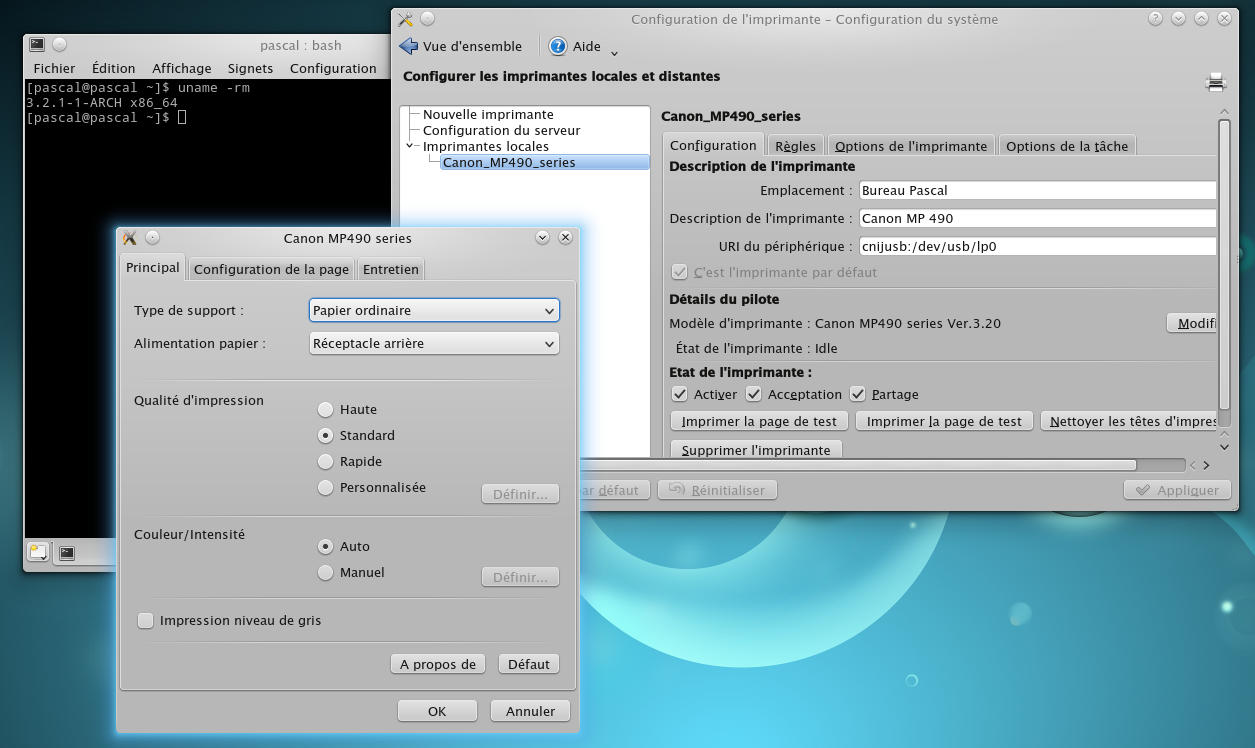Click the printer icon in configuration header
Screen dimensions: 1255x748
[1216, 82]
